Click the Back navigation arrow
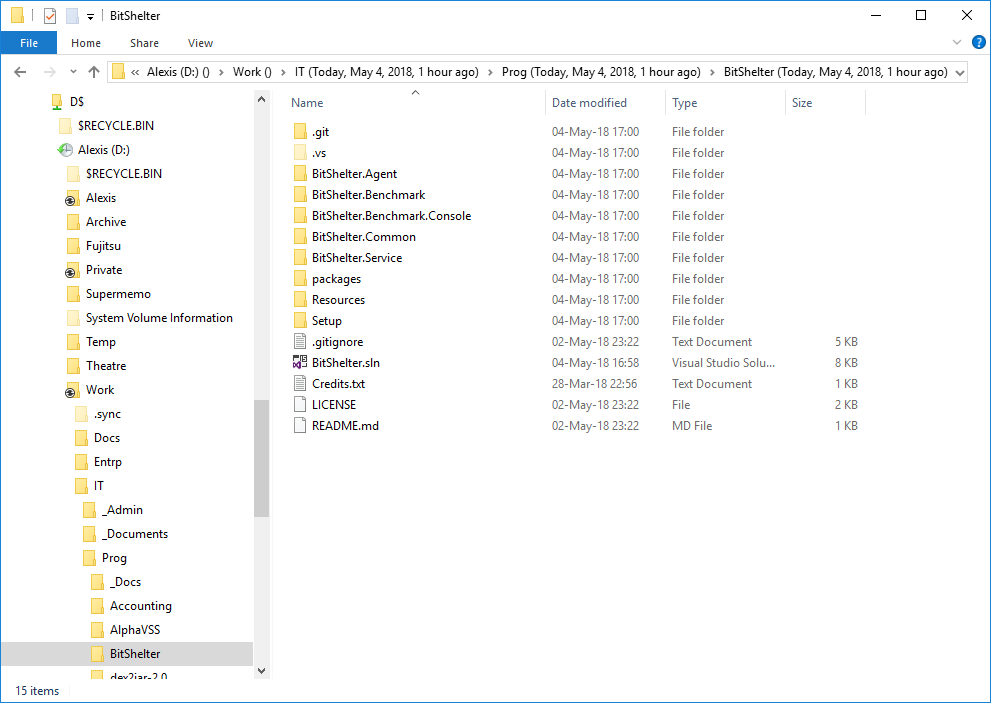Image resolution: width=991 pixels, height=703 pixels. coord(20,72)
